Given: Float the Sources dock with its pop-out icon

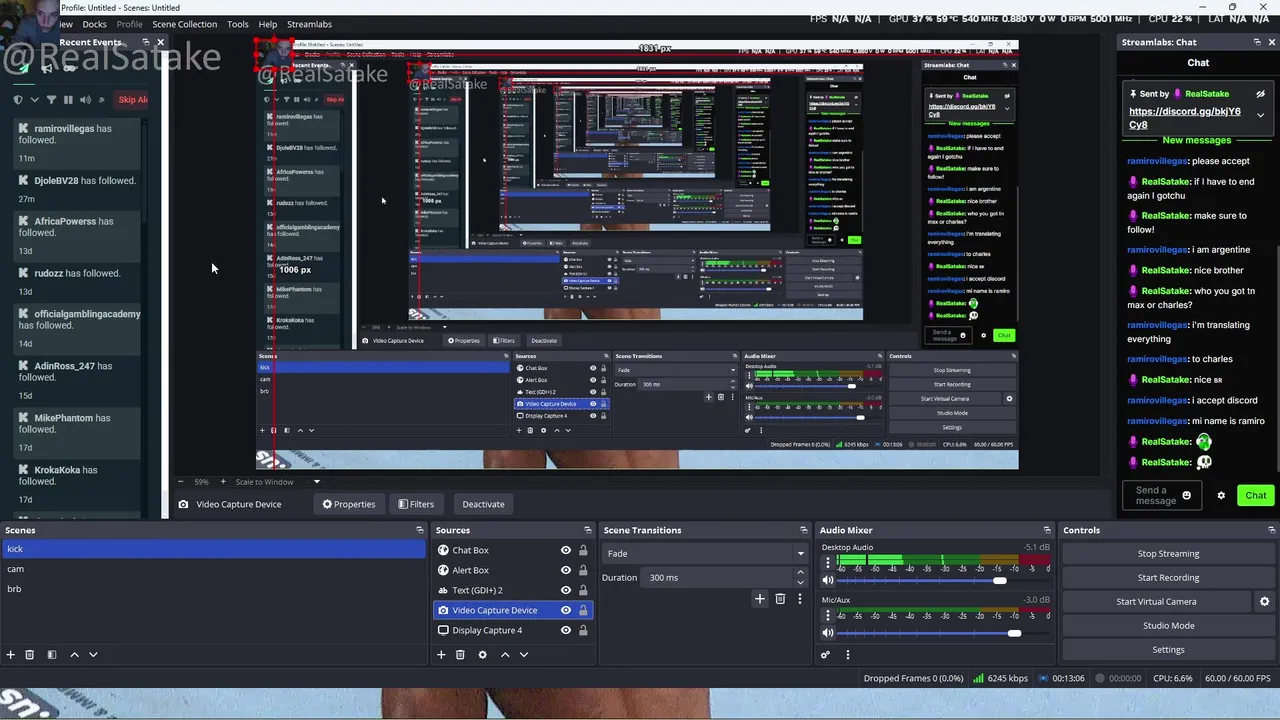Looking at the screenshot, I should click(588, 530).
